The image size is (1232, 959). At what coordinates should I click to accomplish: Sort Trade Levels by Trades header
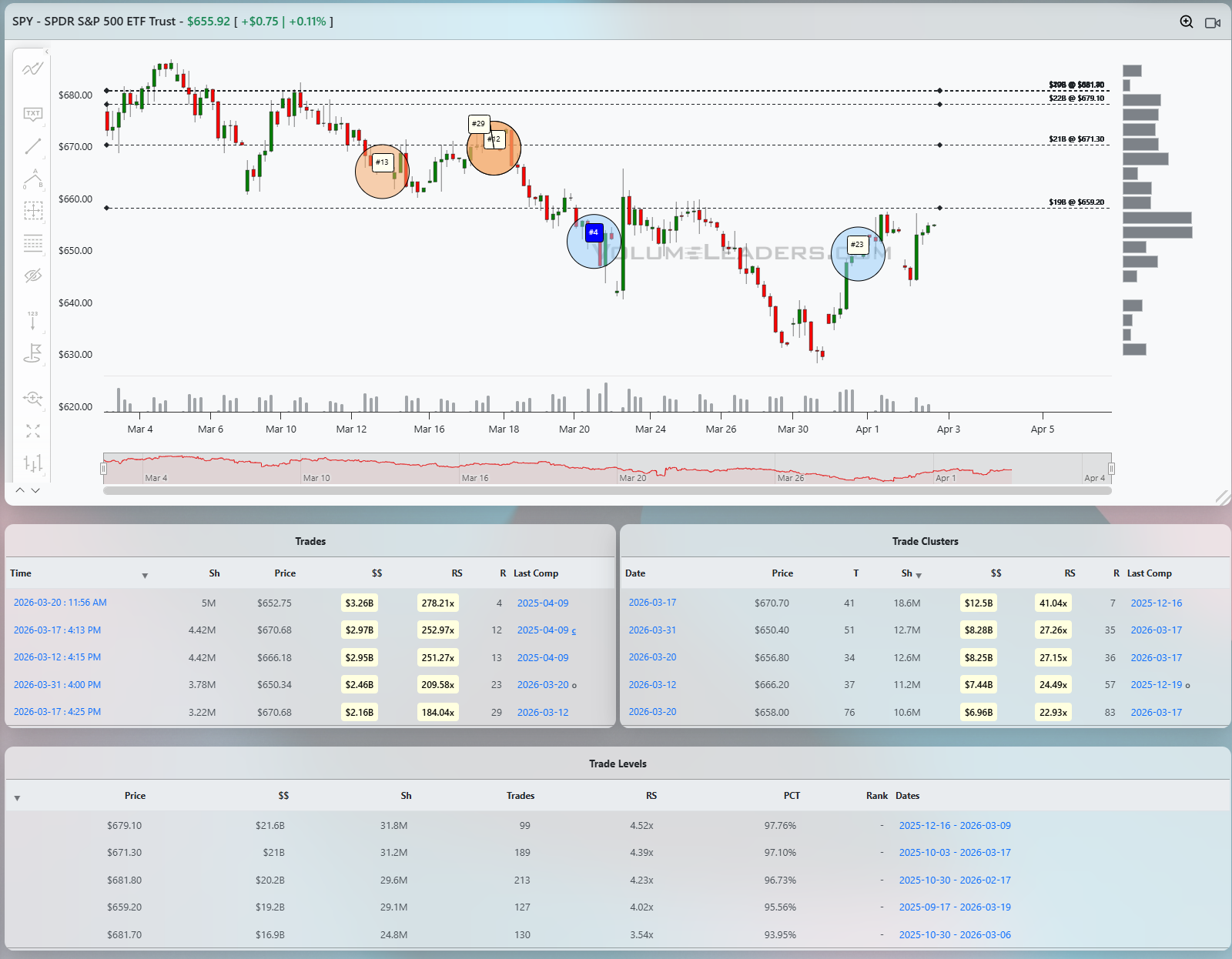click(x=521, y=796)
